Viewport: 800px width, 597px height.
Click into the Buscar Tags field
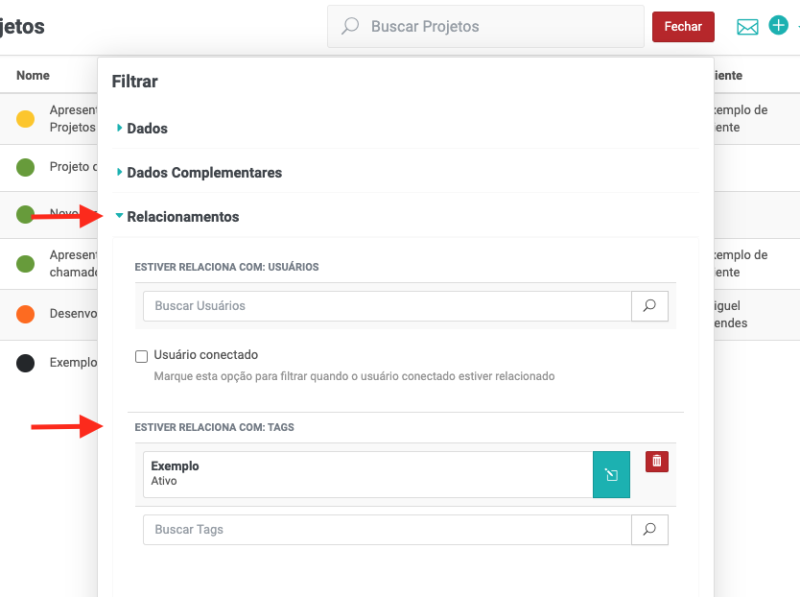coord(387,530)
